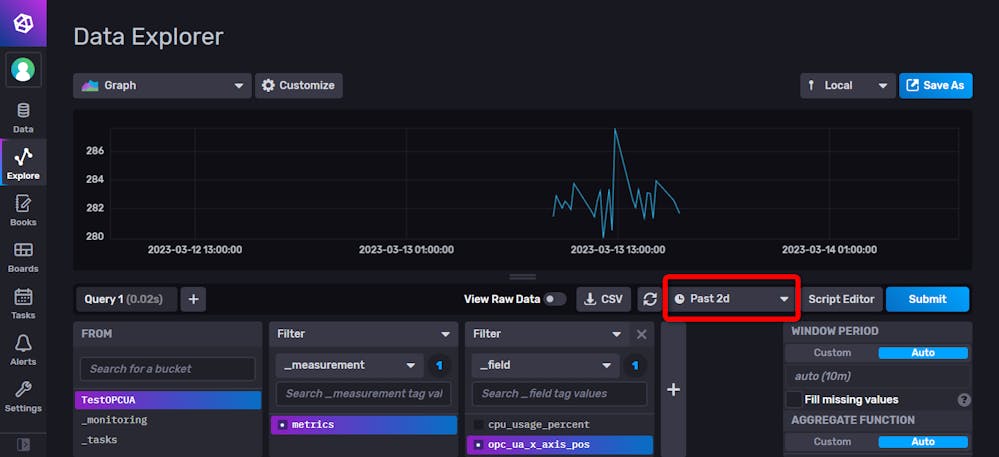The image size is (999, 457).
Task: Click the refresh query icon
Action: 650,299
